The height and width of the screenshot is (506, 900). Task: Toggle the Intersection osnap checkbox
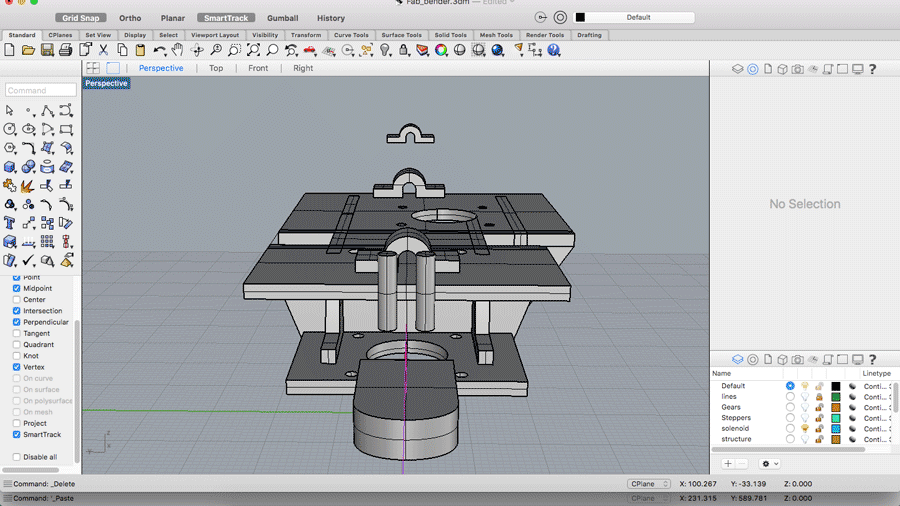(x=17, y=311)
